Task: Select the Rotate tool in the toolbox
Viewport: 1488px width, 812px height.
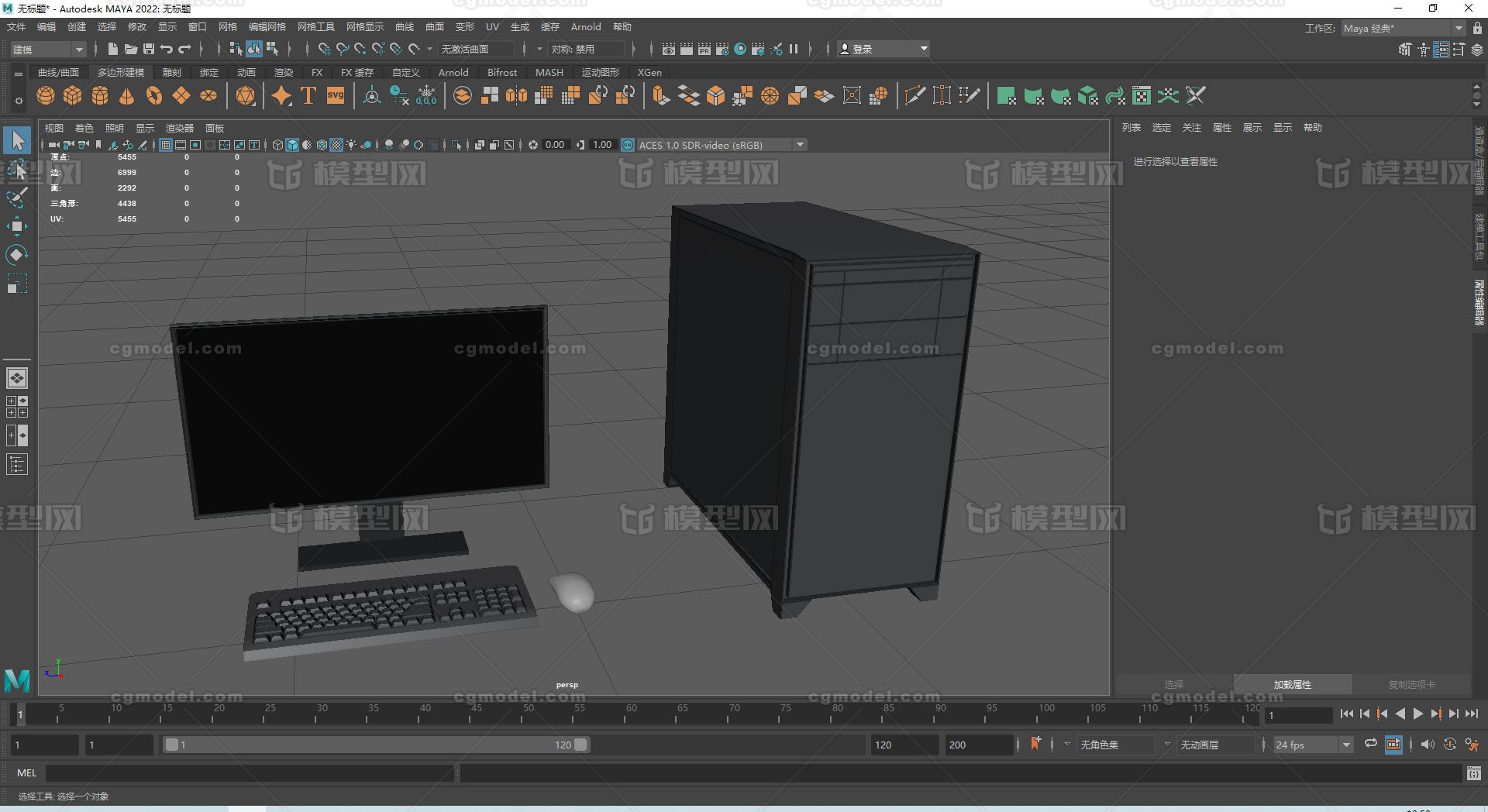Action: tap(16, 255)
